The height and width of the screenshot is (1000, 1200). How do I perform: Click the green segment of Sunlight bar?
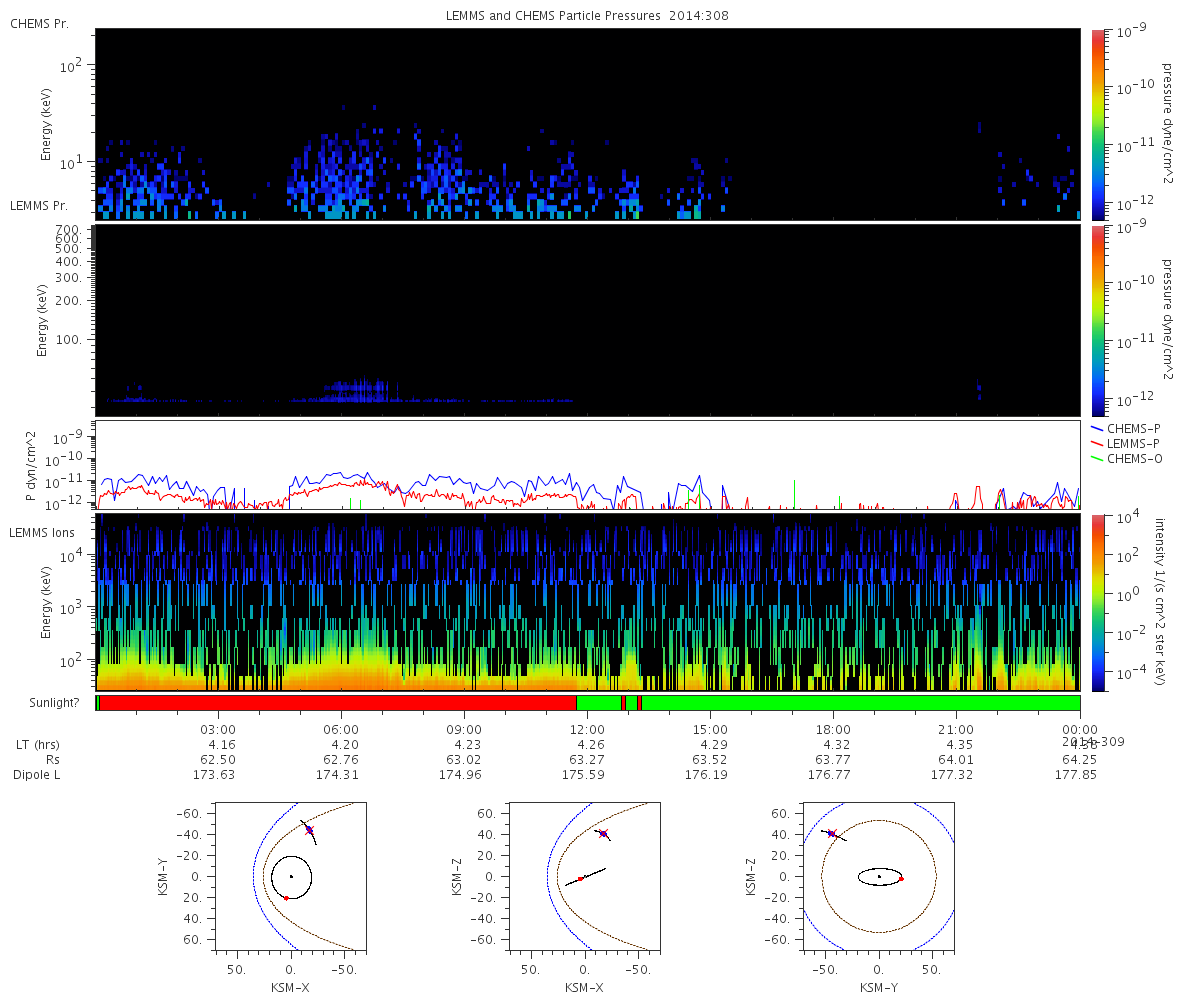point(860,703)
